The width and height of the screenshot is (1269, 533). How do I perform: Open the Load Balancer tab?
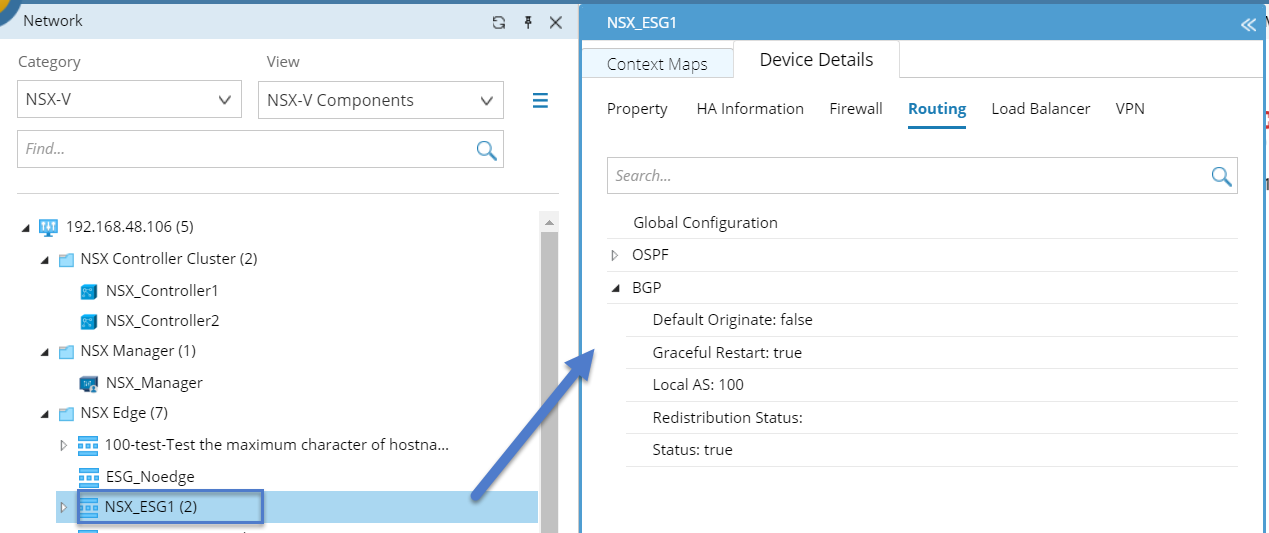pyautogui.click(x=1040, y=109)
